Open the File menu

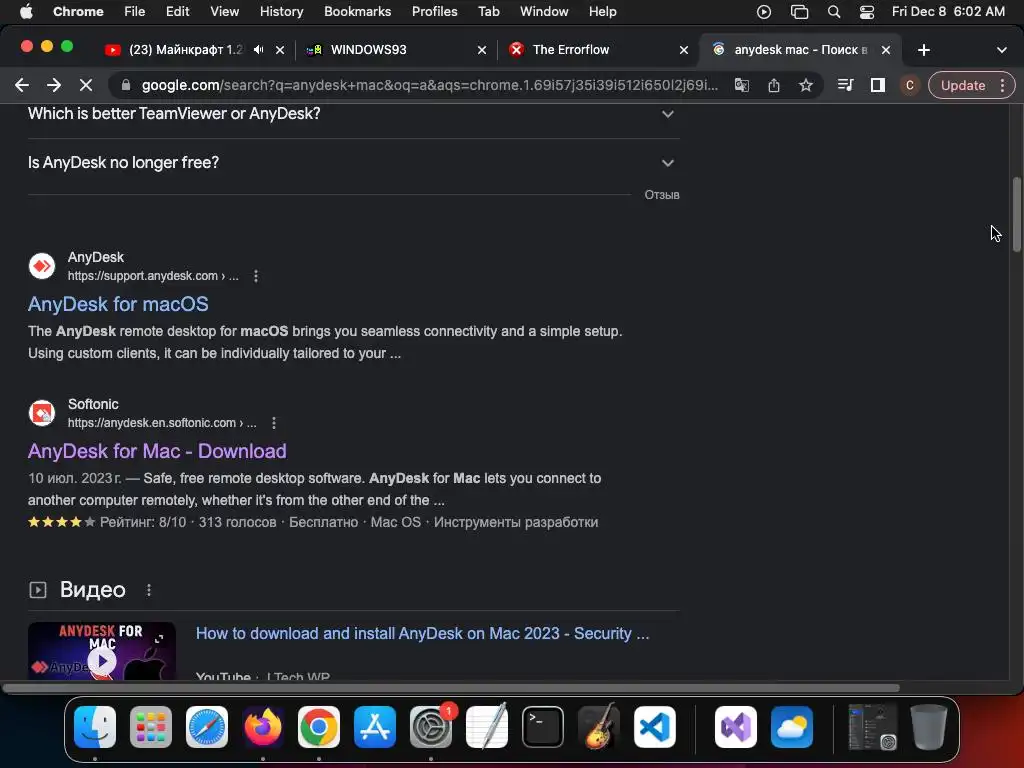coord(135,12)
